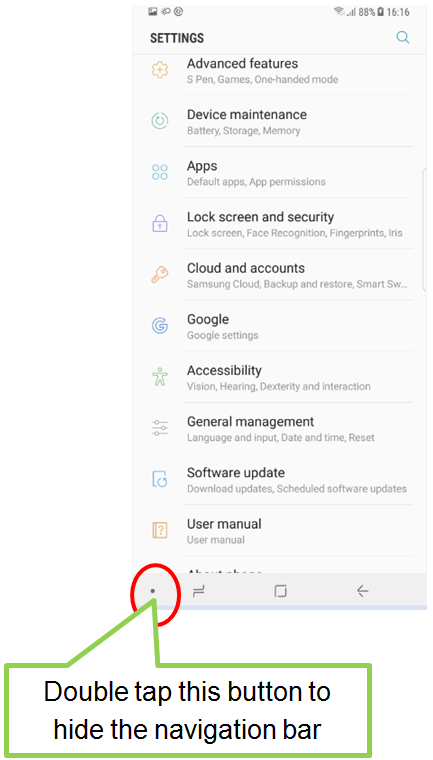Tap the Lock screen padlock icon
Viewport: 433px width, 760px height.
(160, 223)
